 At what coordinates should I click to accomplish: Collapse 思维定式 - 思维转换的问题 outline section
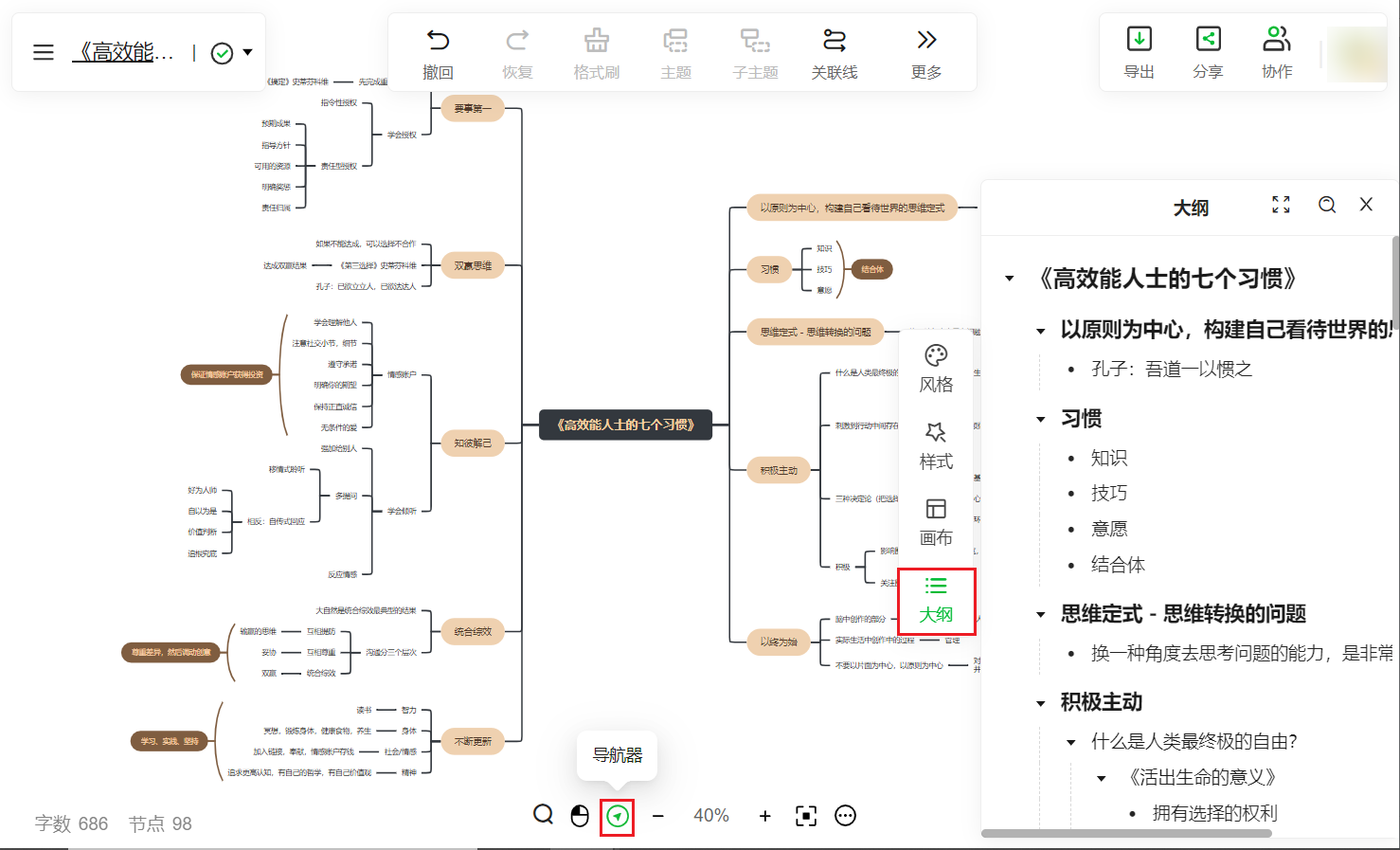click(x=1041, y=614)
